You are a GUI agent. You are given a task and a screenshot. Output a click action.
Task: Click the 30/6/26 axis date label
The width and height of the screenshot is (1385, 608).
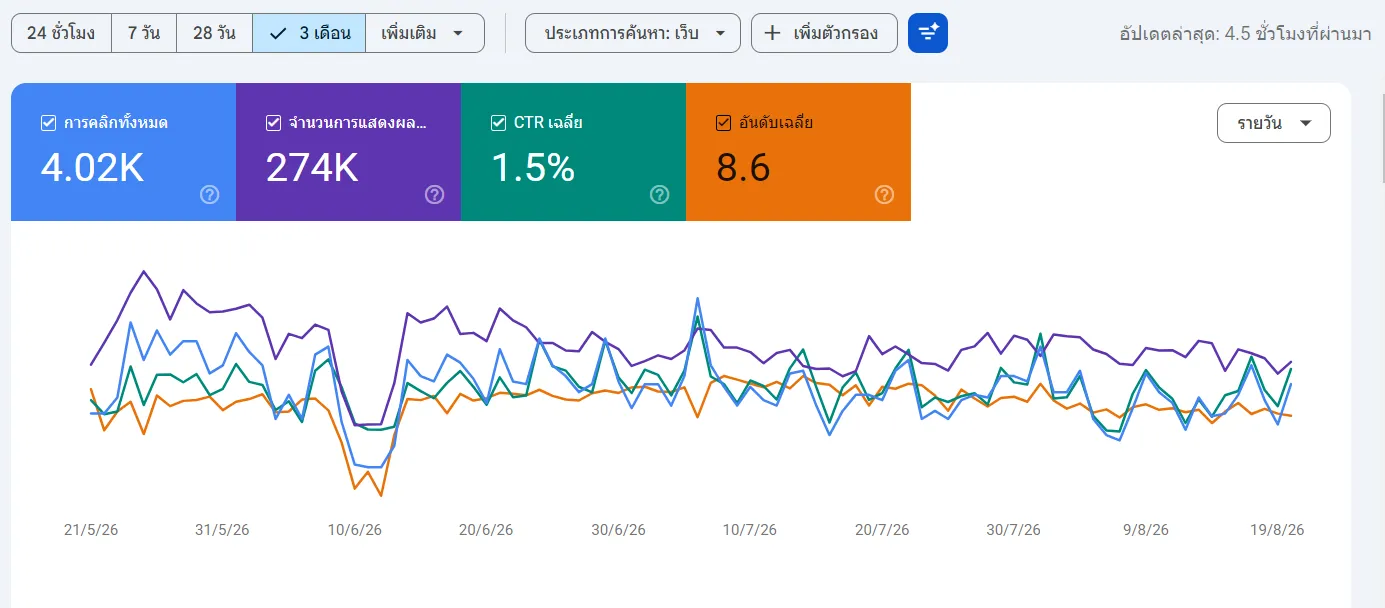point(618,530)
